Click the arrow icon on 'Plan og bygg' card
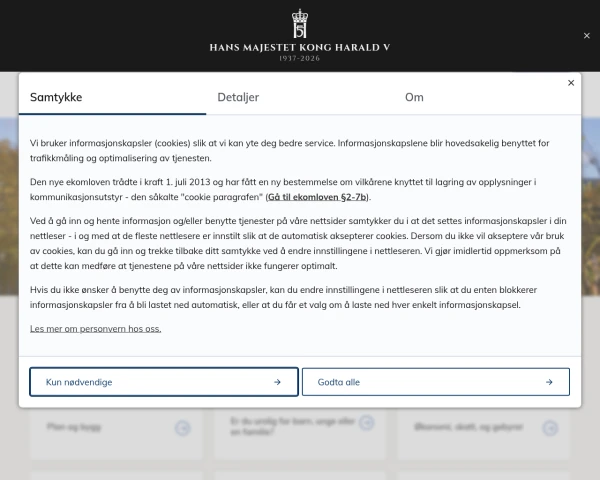Viewport: 600px width, 480px height. (183, 428)
